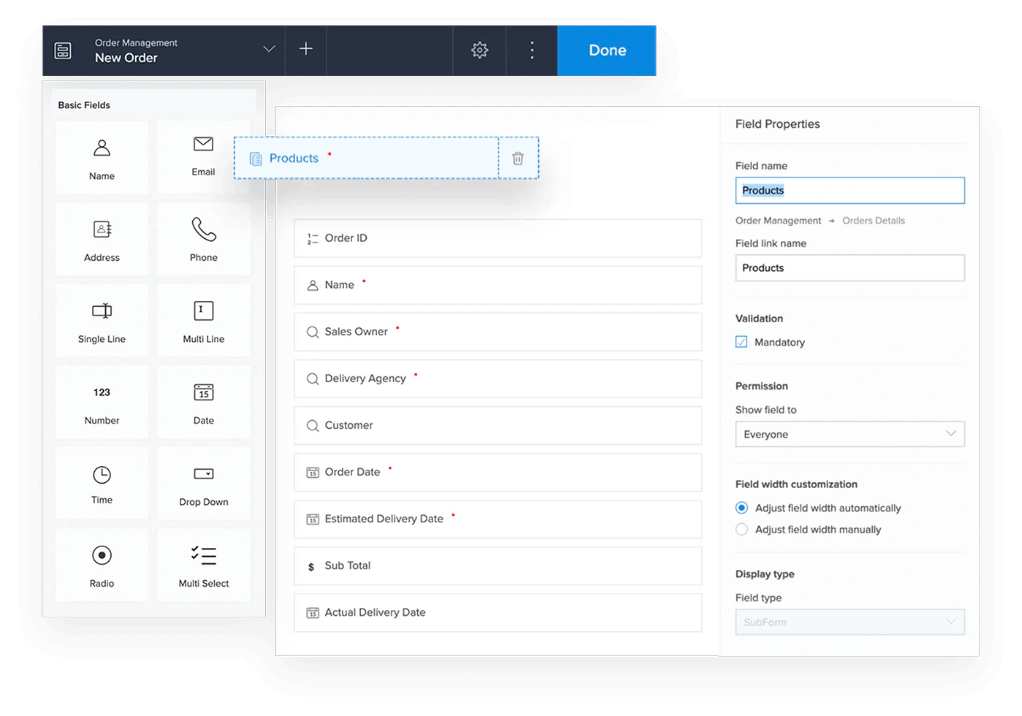Screen dimensions: 1022x716
Task: Click the plus icon to add new form
Action: point(306,49)
